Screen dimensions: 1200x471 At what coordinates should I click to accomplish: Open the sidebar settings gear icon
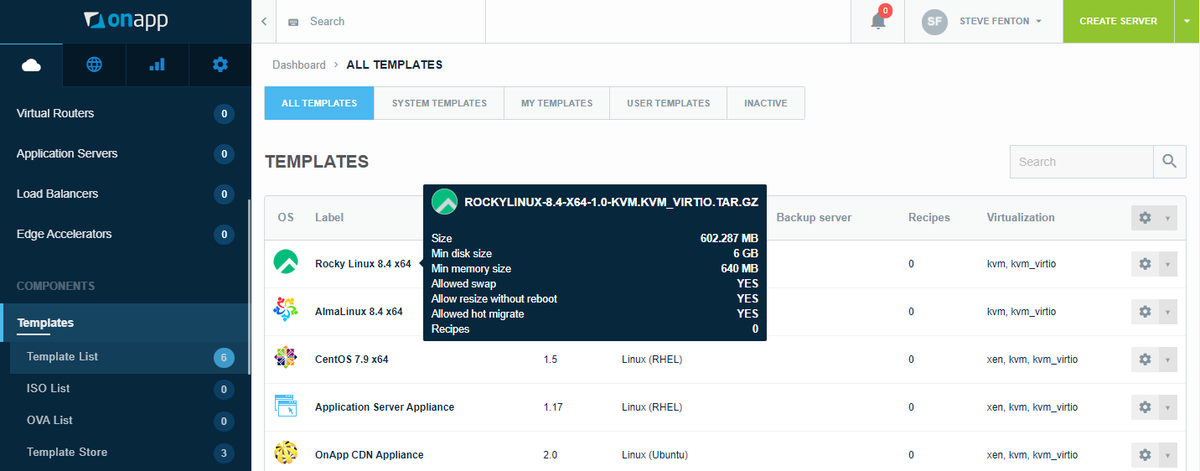220,65
